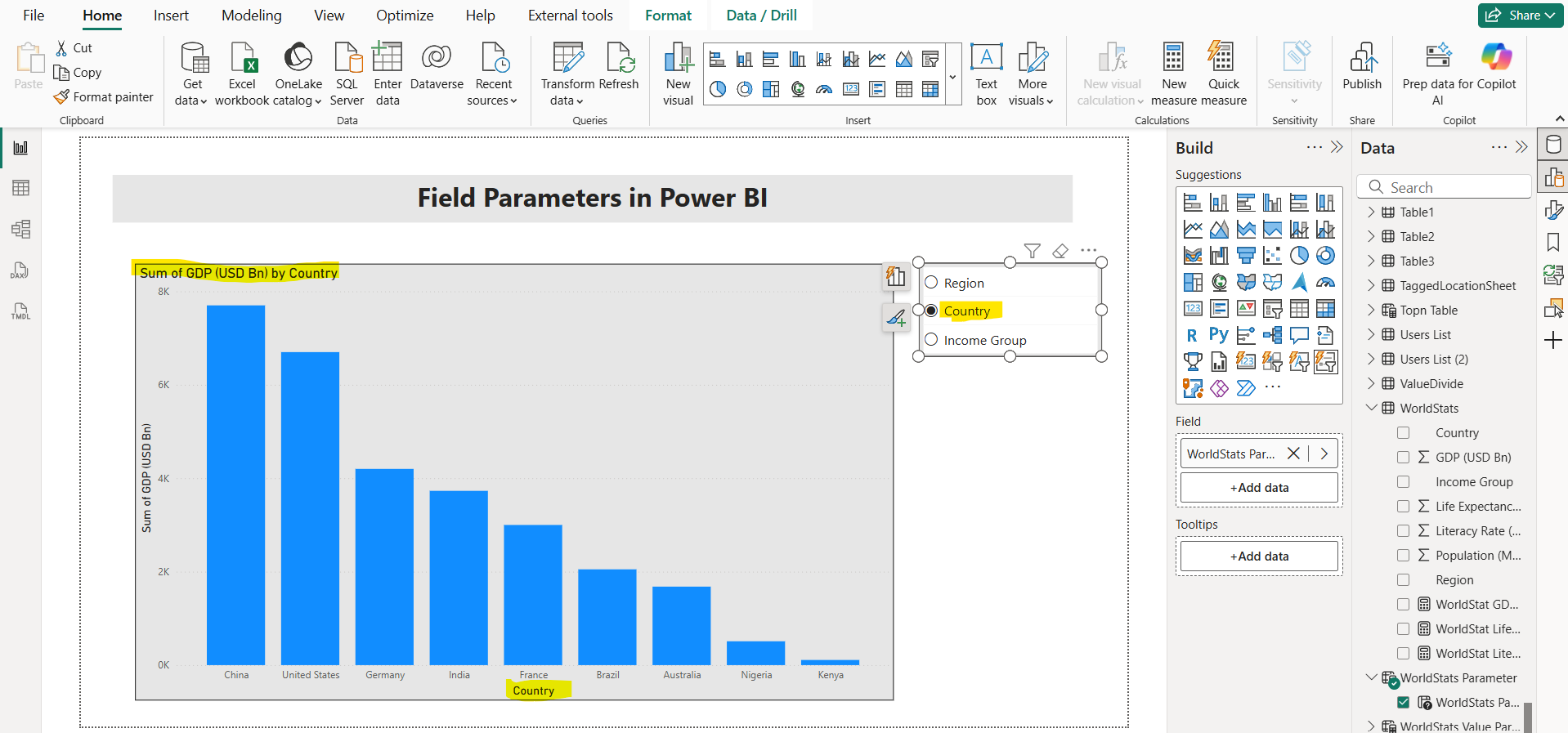Click Add data under Tooltips
This screenshot has height=733, width=1568.
pos(1259,556)
